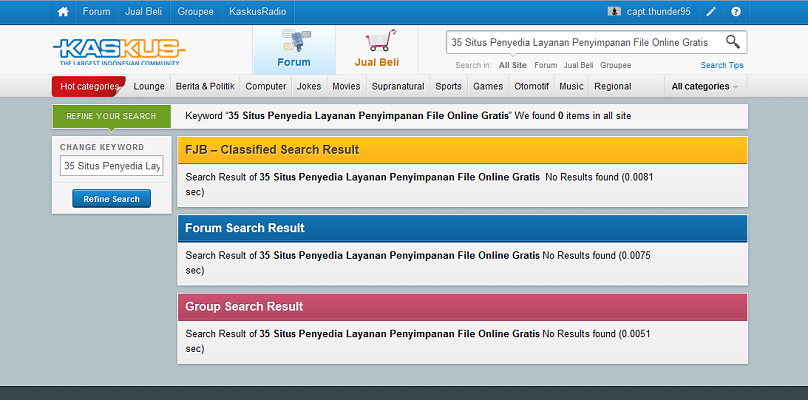This screenshot has width=808, height=400.
Task: Click the main search text field
Action: point(585,42)
